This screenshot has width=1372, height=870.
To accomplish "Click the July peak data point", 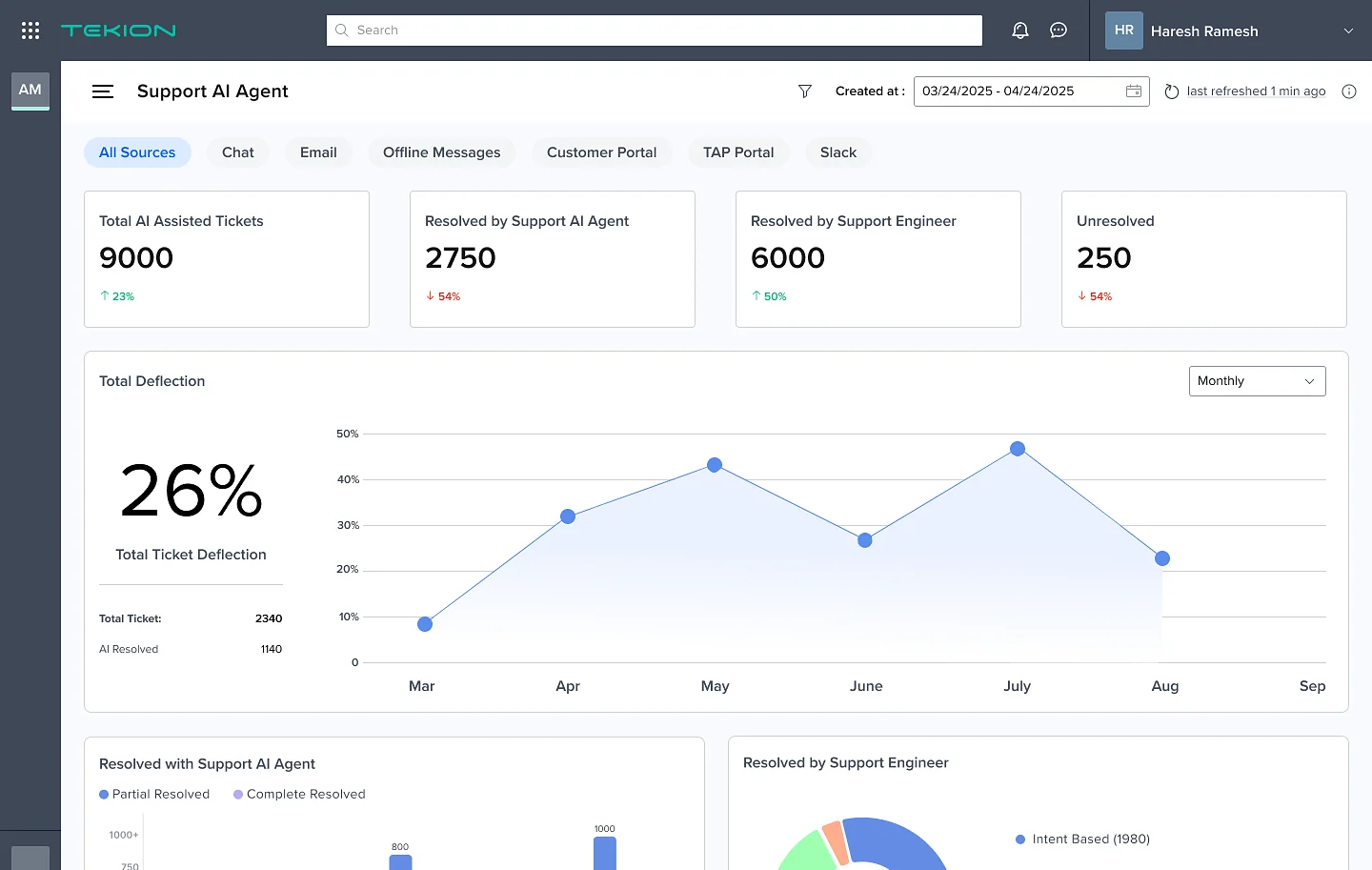I will [1018, 449].
